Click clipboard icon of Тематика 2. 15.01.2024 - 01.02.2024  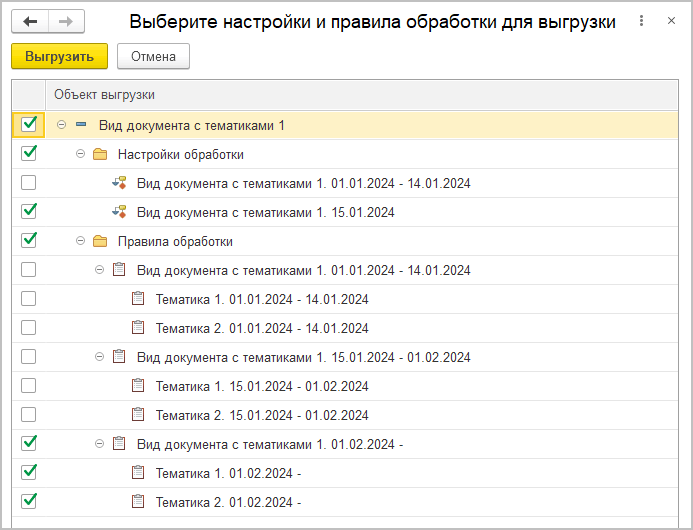point(138,415)
